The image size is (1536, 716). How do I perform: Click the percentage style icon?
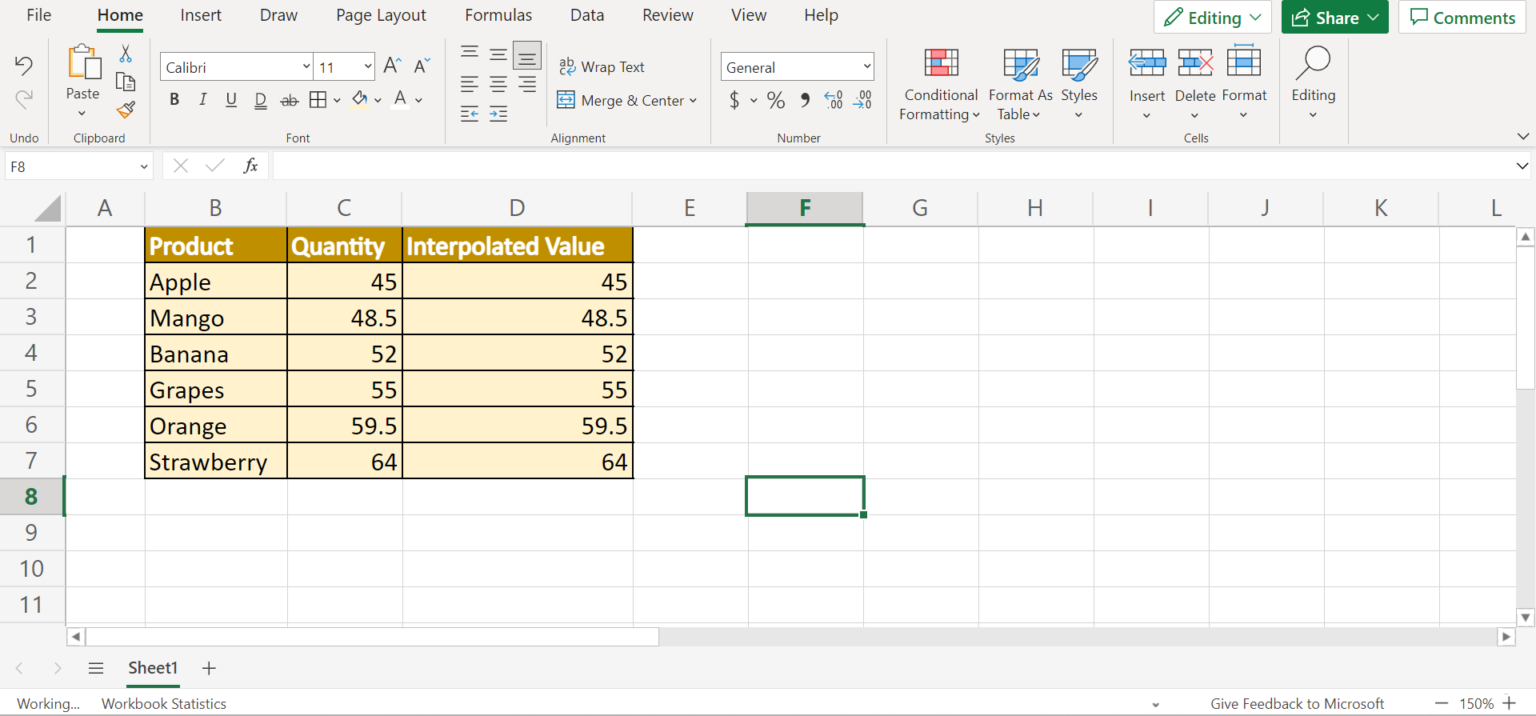pyautogui.click(x=776, y=100)
